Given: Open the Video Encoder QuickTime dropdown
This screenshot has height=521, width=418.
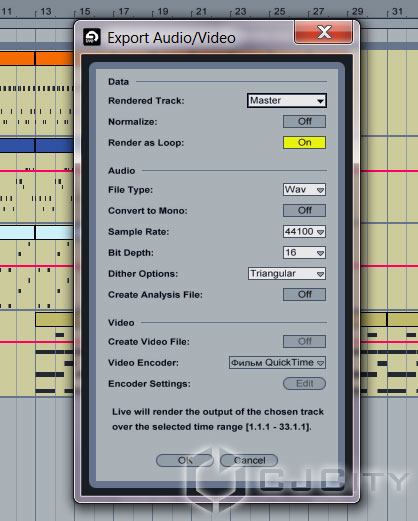Looking at the screenshot, I should pyautogui.click(x=277, y=362).
